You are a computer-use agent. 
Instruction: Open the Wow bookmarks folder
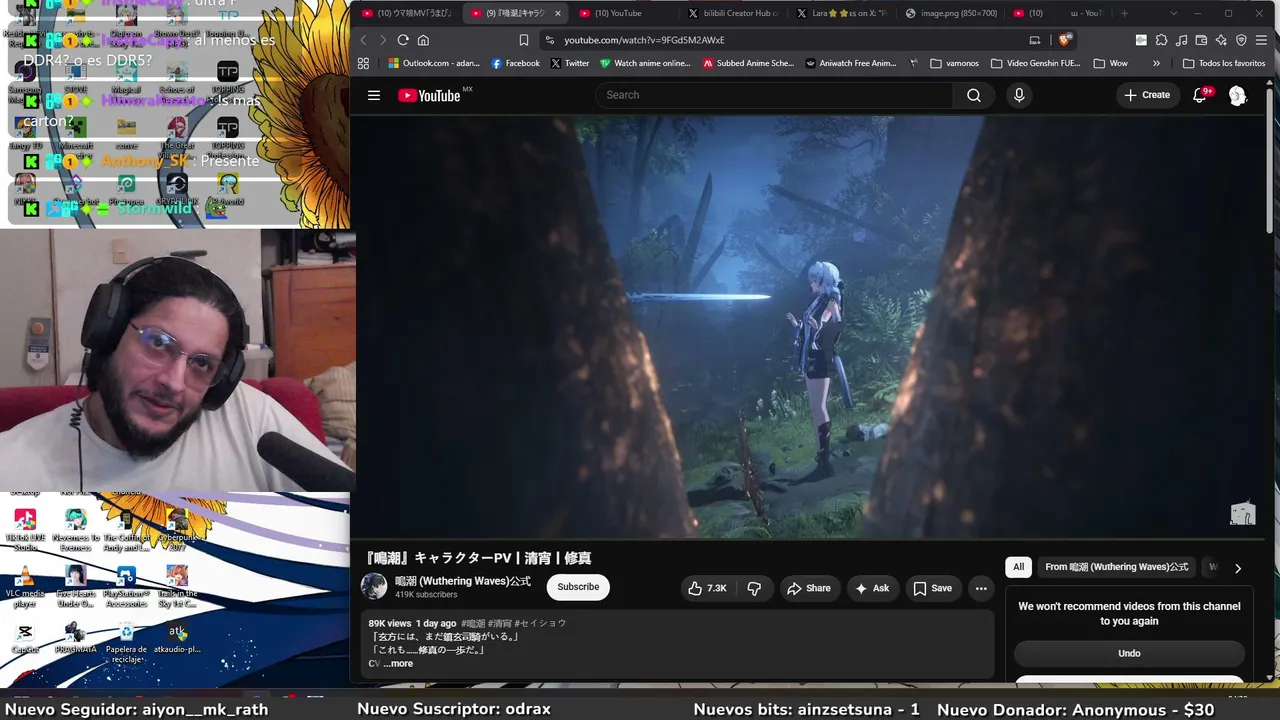pyautogui.click(x=1110, y=63)
